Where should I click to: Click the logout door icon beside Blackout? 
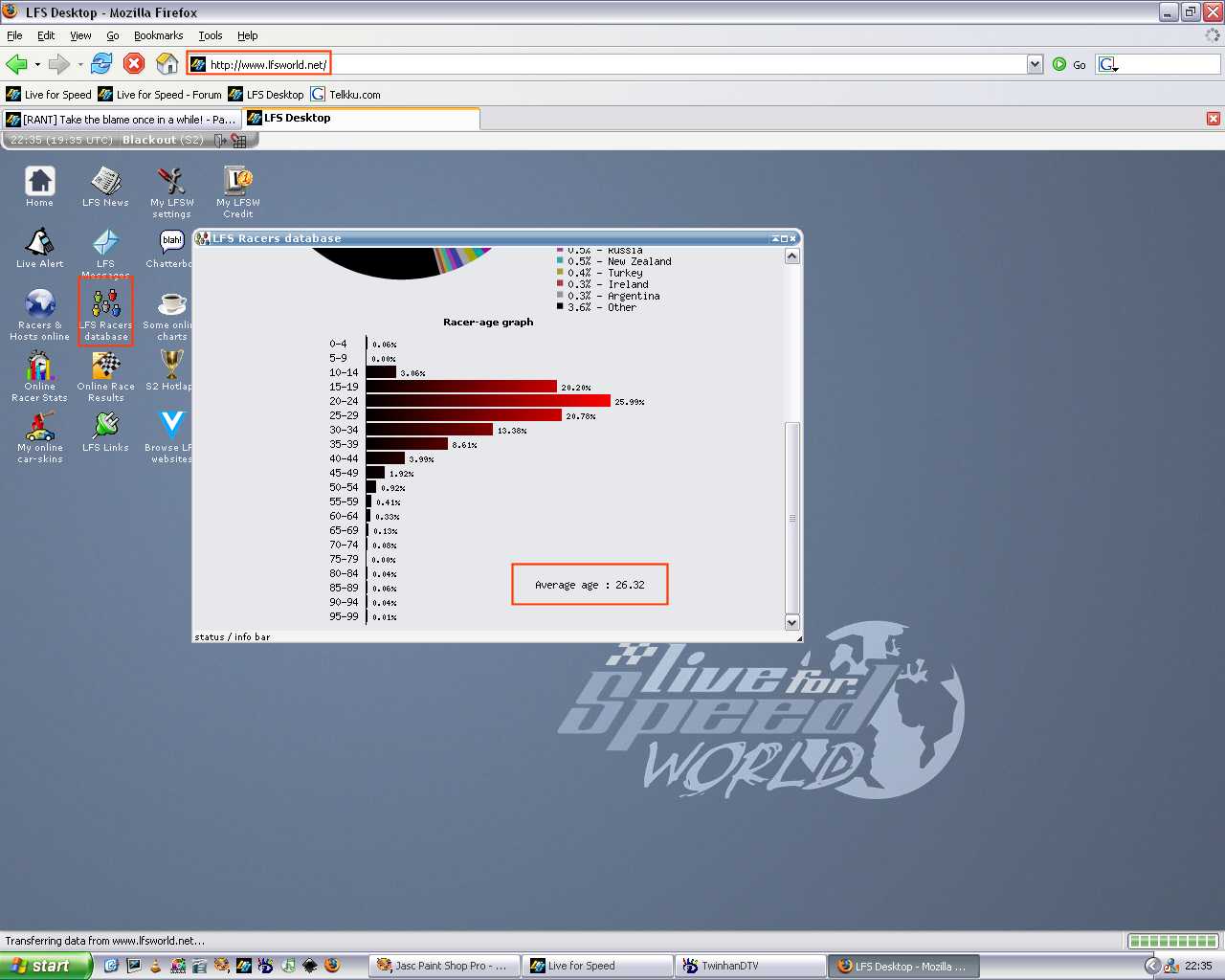point(220,141)
